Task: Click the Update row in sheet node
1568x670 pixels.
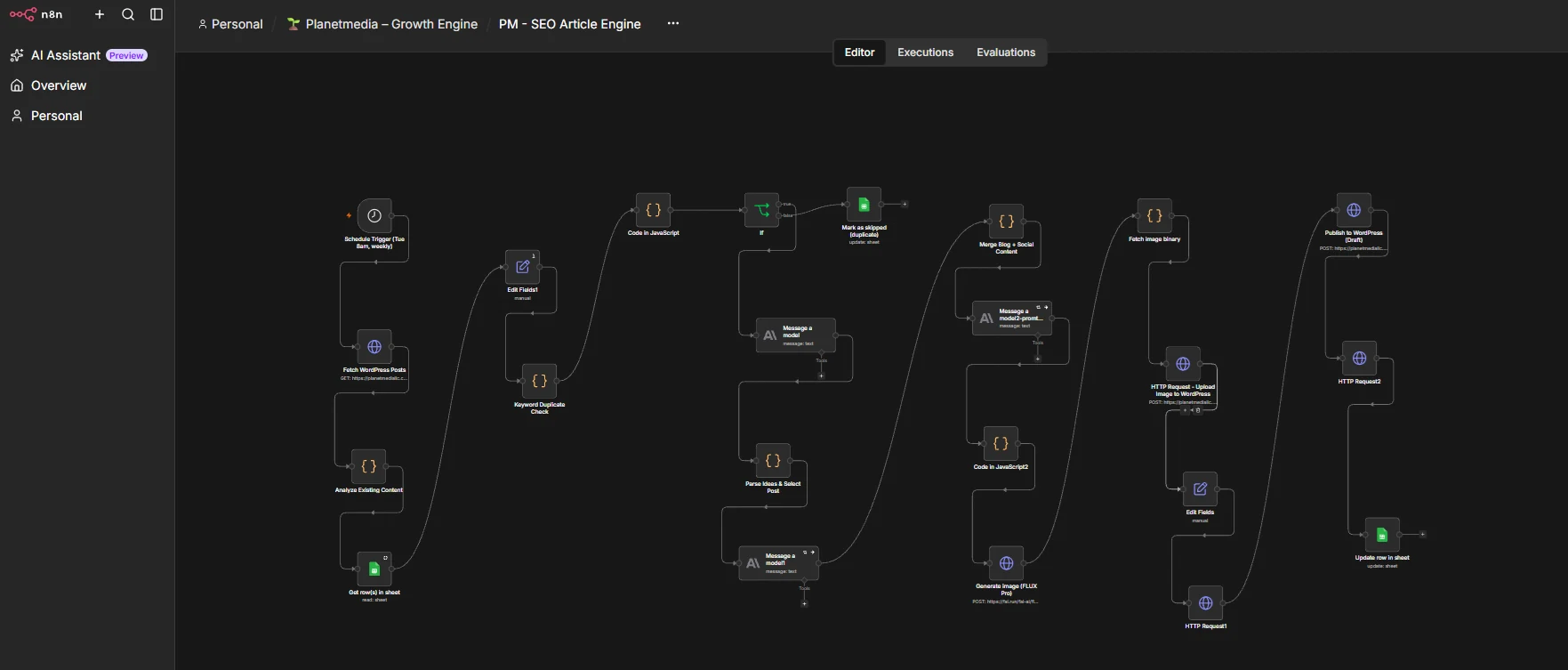Action: click(1382, 535)
